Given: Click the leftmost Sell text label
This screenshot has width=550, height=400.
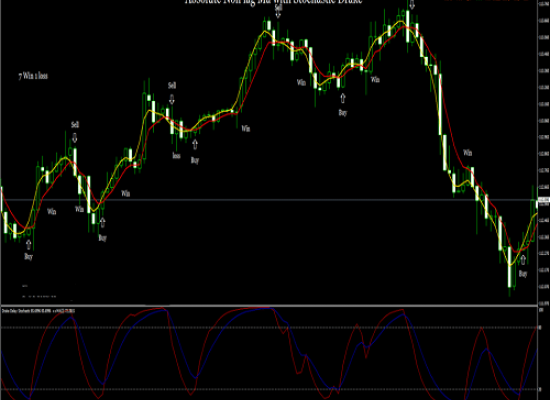Looking at the screenshot, I should pyautogui.click(x=75, y=125).
